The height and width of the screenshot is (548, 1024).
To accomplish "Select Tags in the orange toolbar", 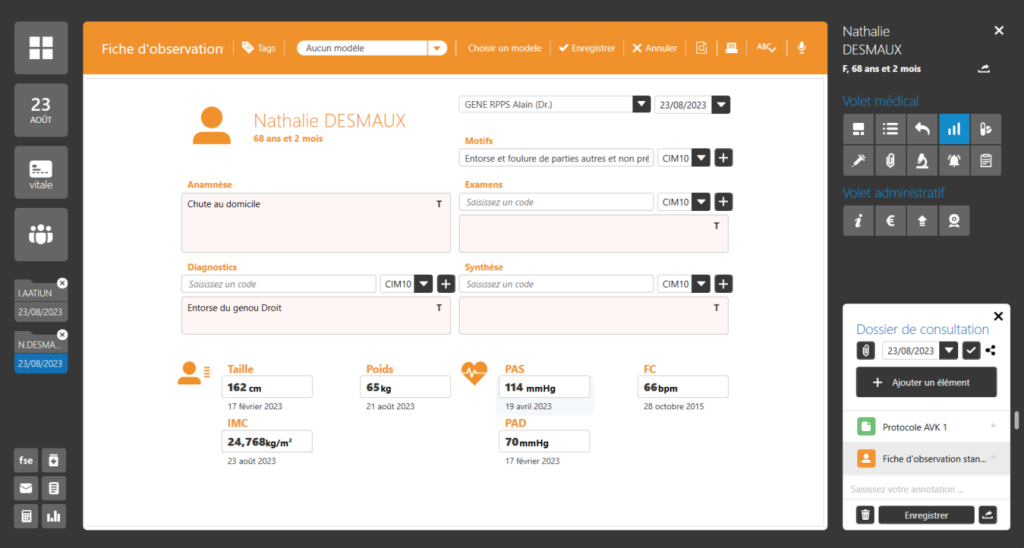I will (x=259, y=48).
